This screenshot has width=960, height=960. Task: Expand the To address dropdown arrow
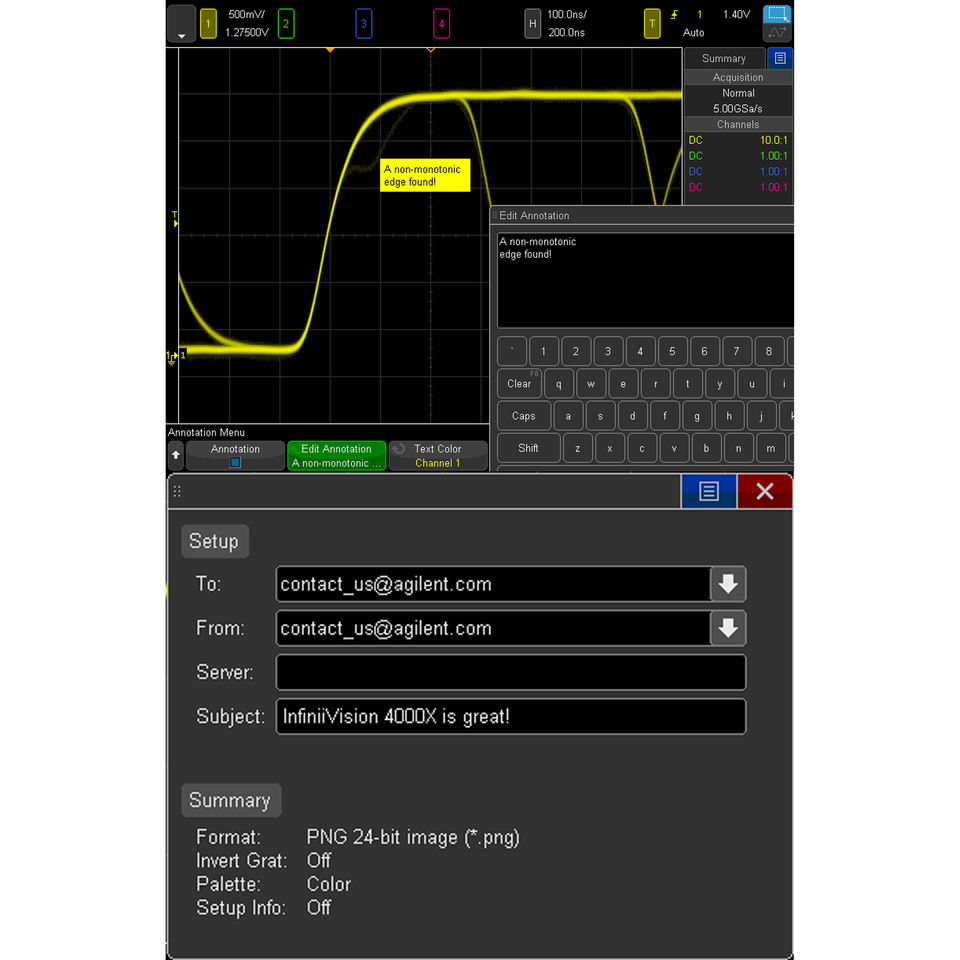[x=728, y=584]
